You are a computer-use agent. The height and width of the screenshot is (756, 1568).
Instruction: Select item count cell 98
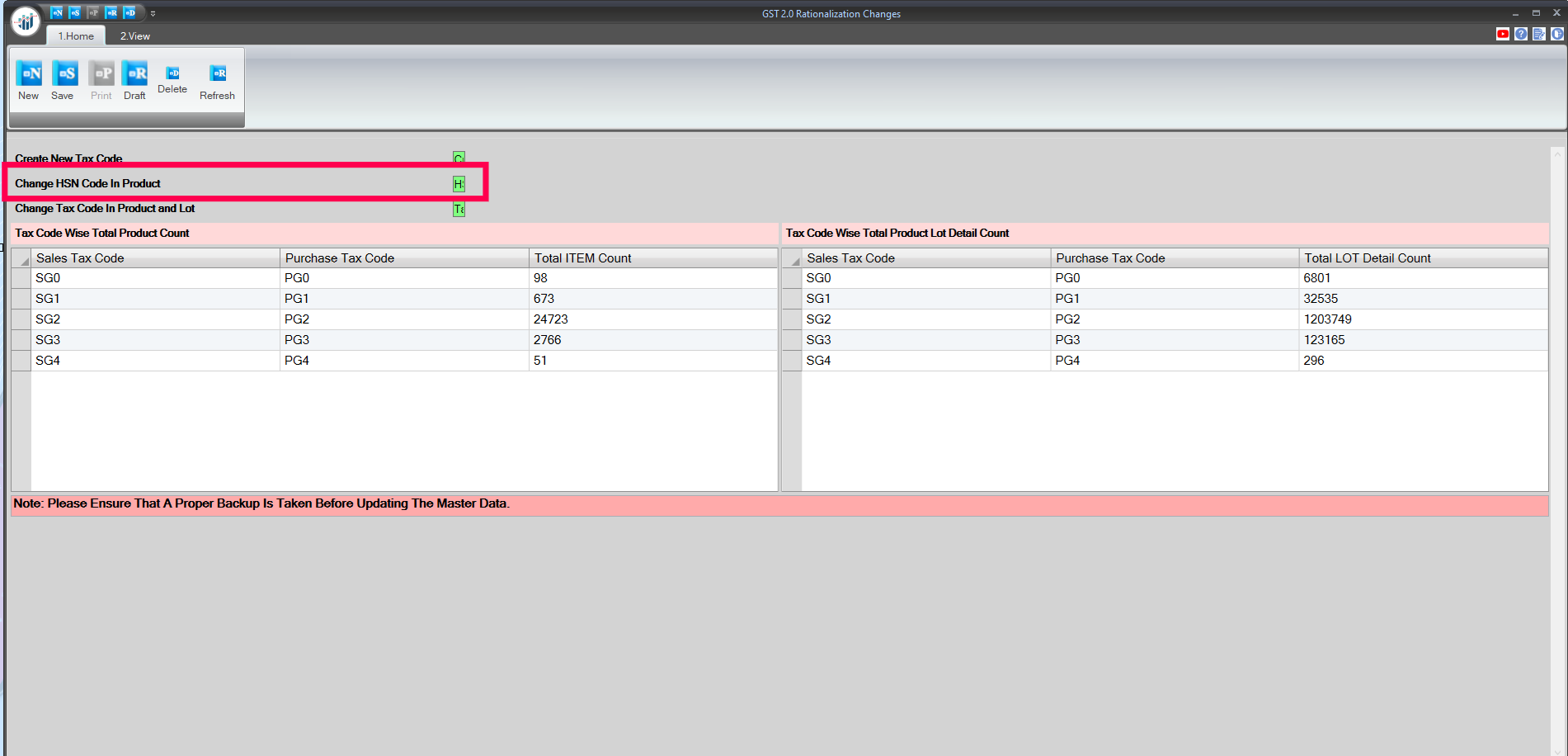(x=653, y=278)
